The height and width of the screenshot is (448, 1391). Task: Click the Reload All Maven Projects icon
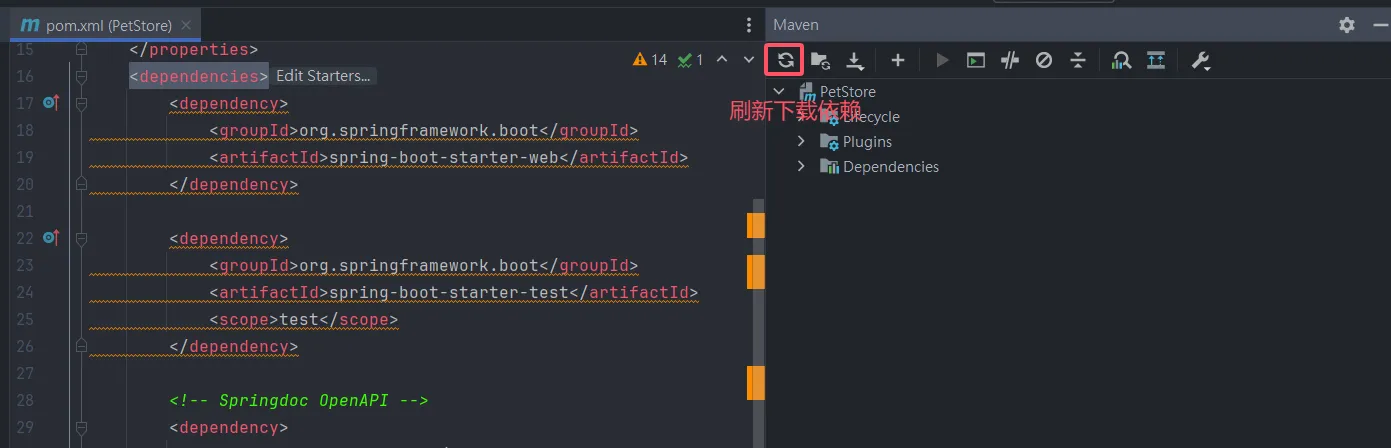[x=785, y=60]
